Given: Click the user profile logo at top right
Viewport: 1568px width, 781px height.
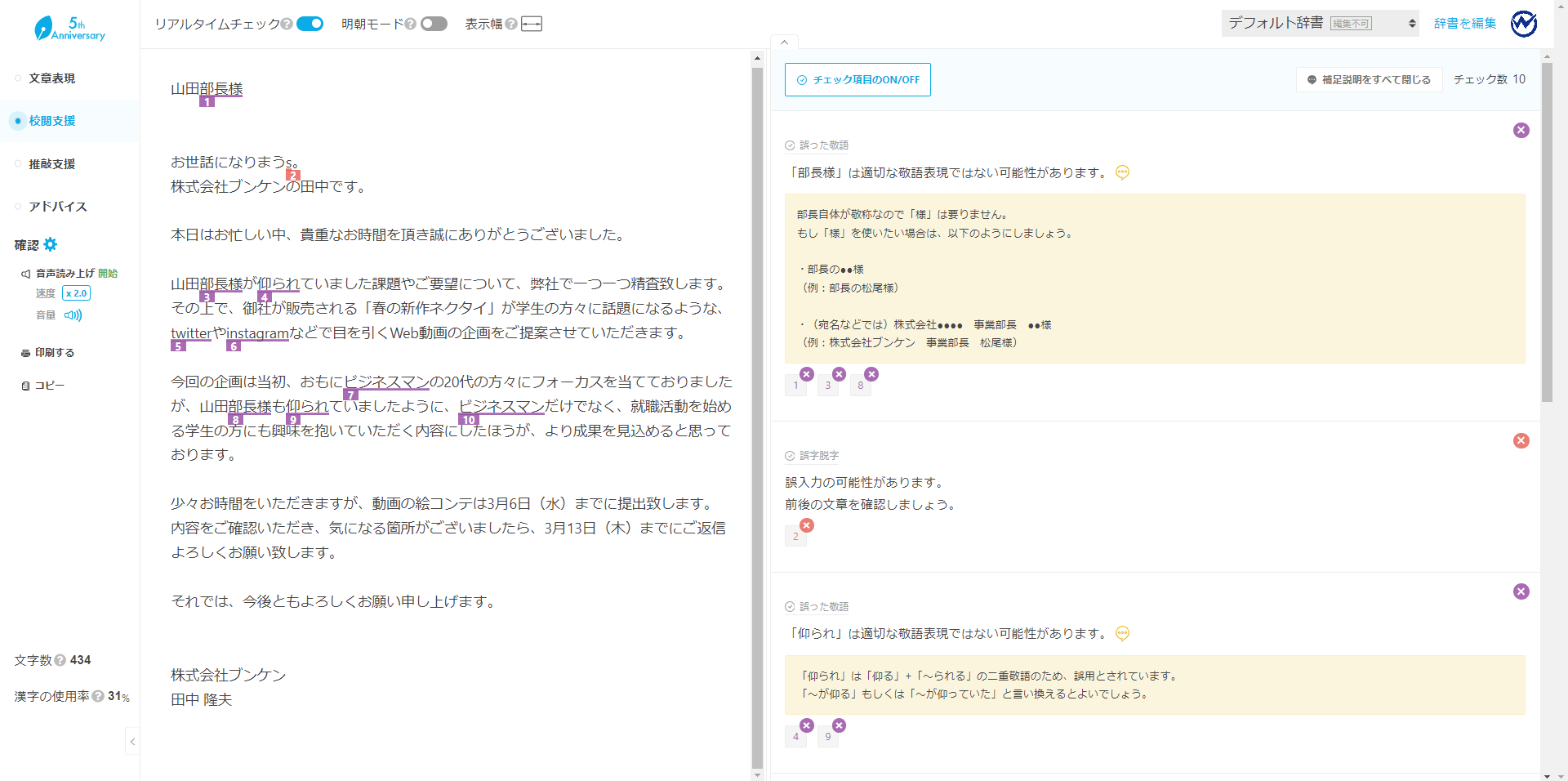Looking at the screenshot, I should point(1524,24).
